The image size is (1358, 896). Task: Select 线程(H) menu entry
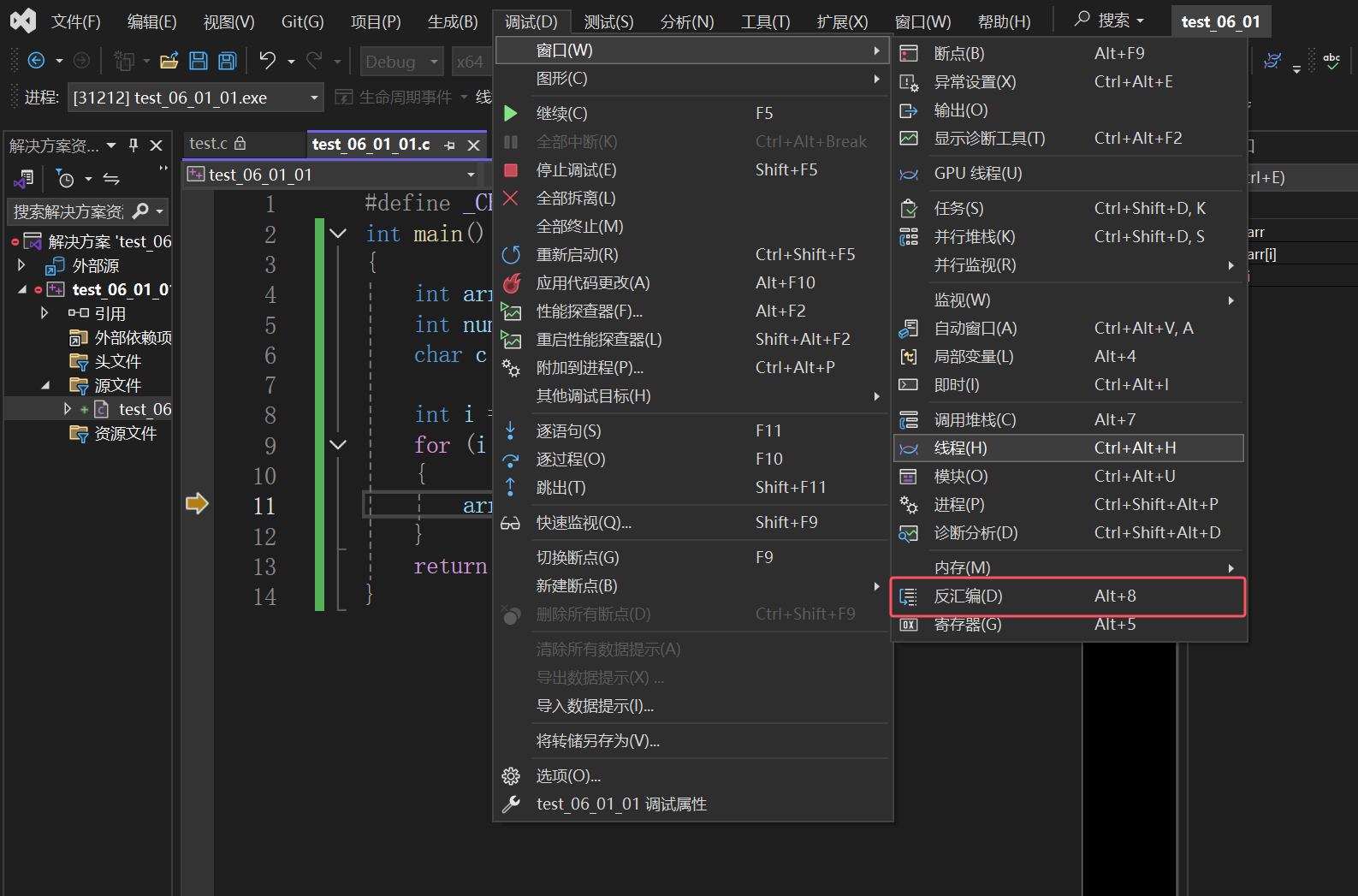tap(1068, 448)
